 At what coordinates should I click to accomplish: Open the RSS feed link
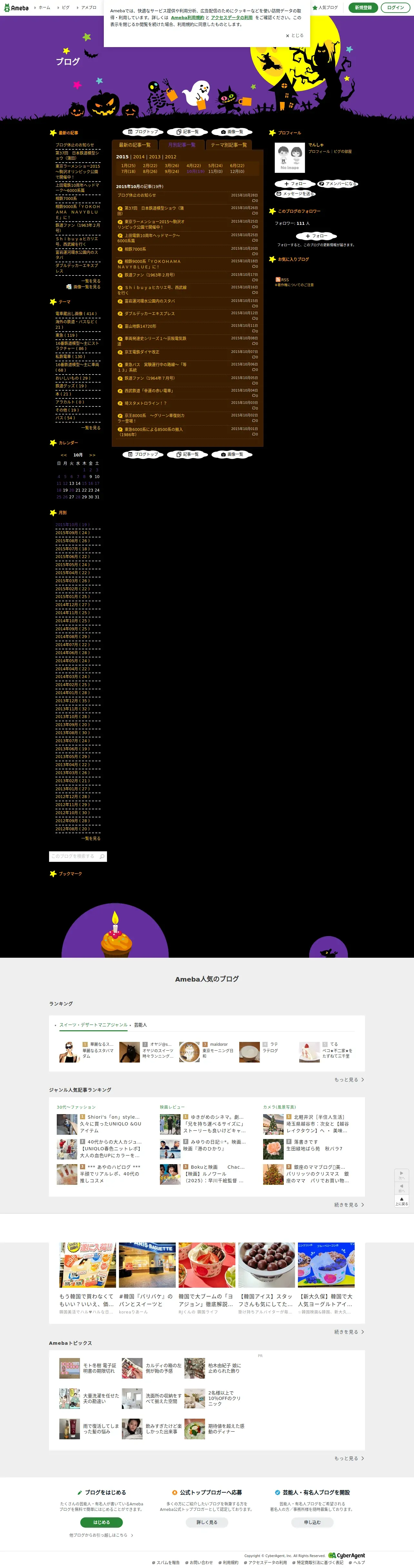point(282,279)
